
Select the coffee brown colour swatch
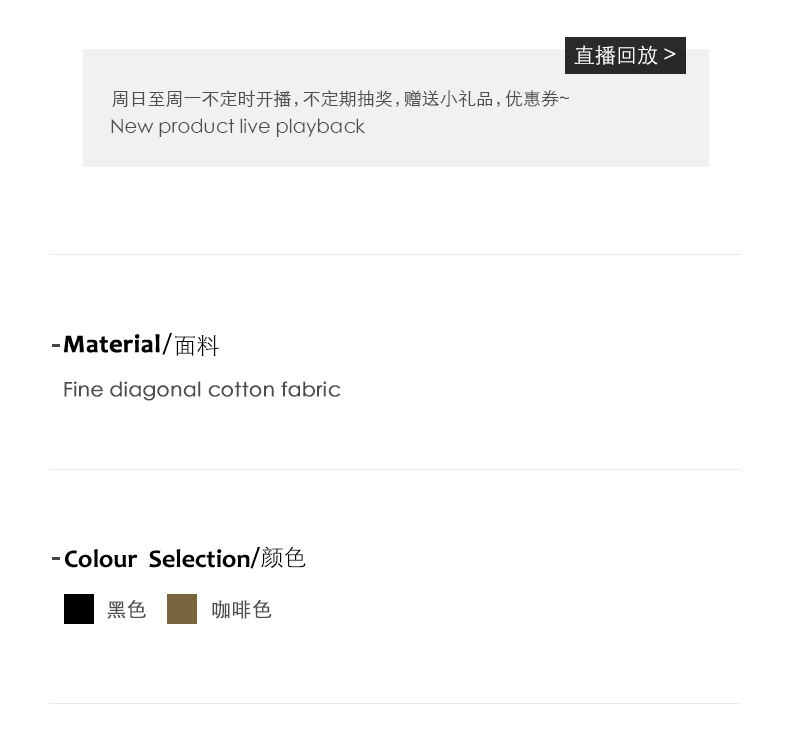(182, 609)
